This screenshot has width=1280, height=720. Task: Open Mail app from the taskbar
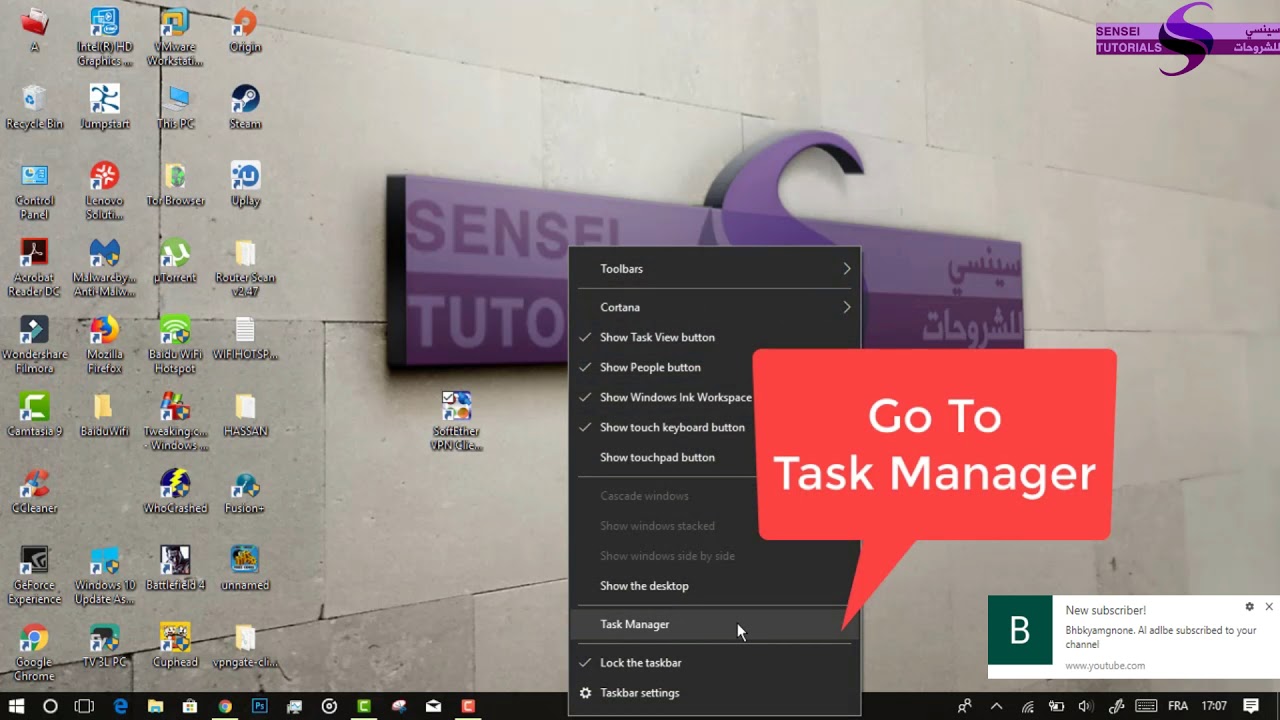point(433,706)
